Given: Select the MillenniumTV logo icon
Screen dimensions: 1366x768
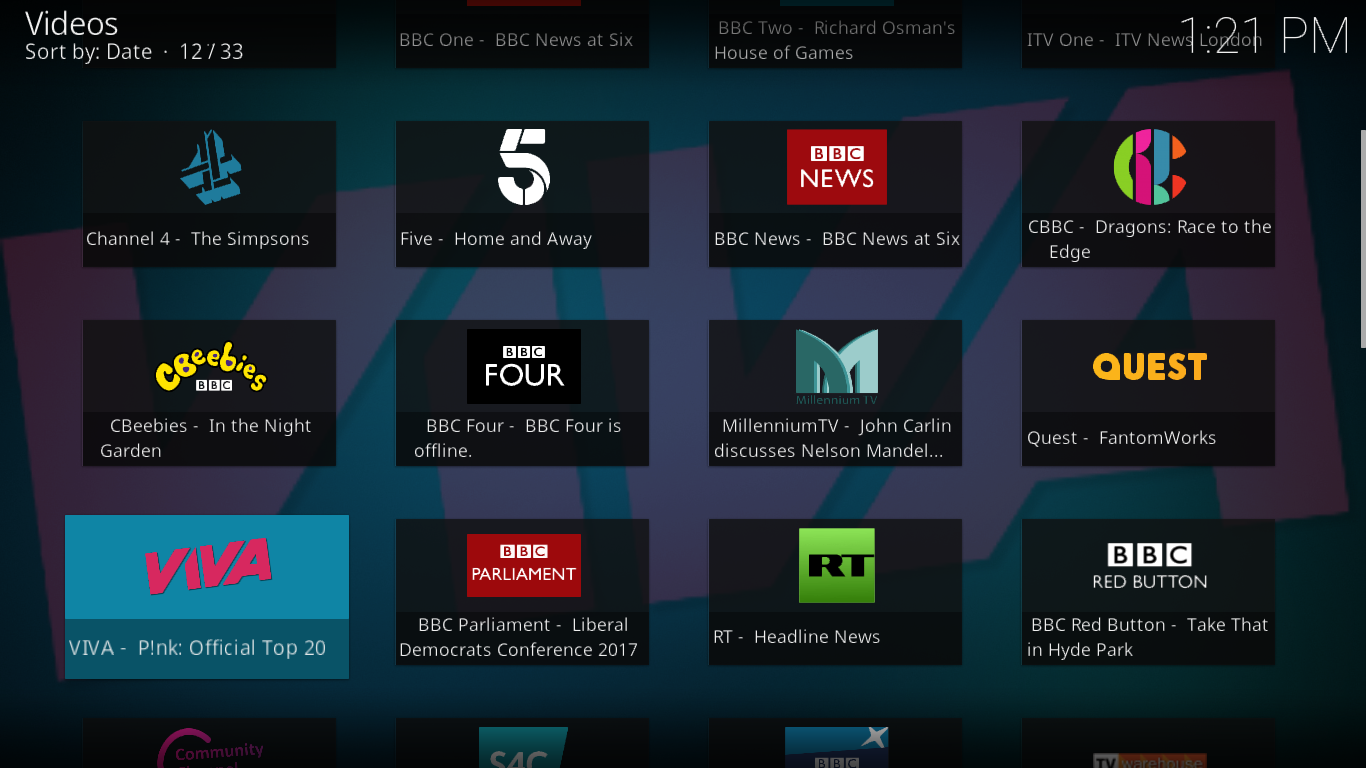Looking at the screenshot, I should [x=836, y=366].
